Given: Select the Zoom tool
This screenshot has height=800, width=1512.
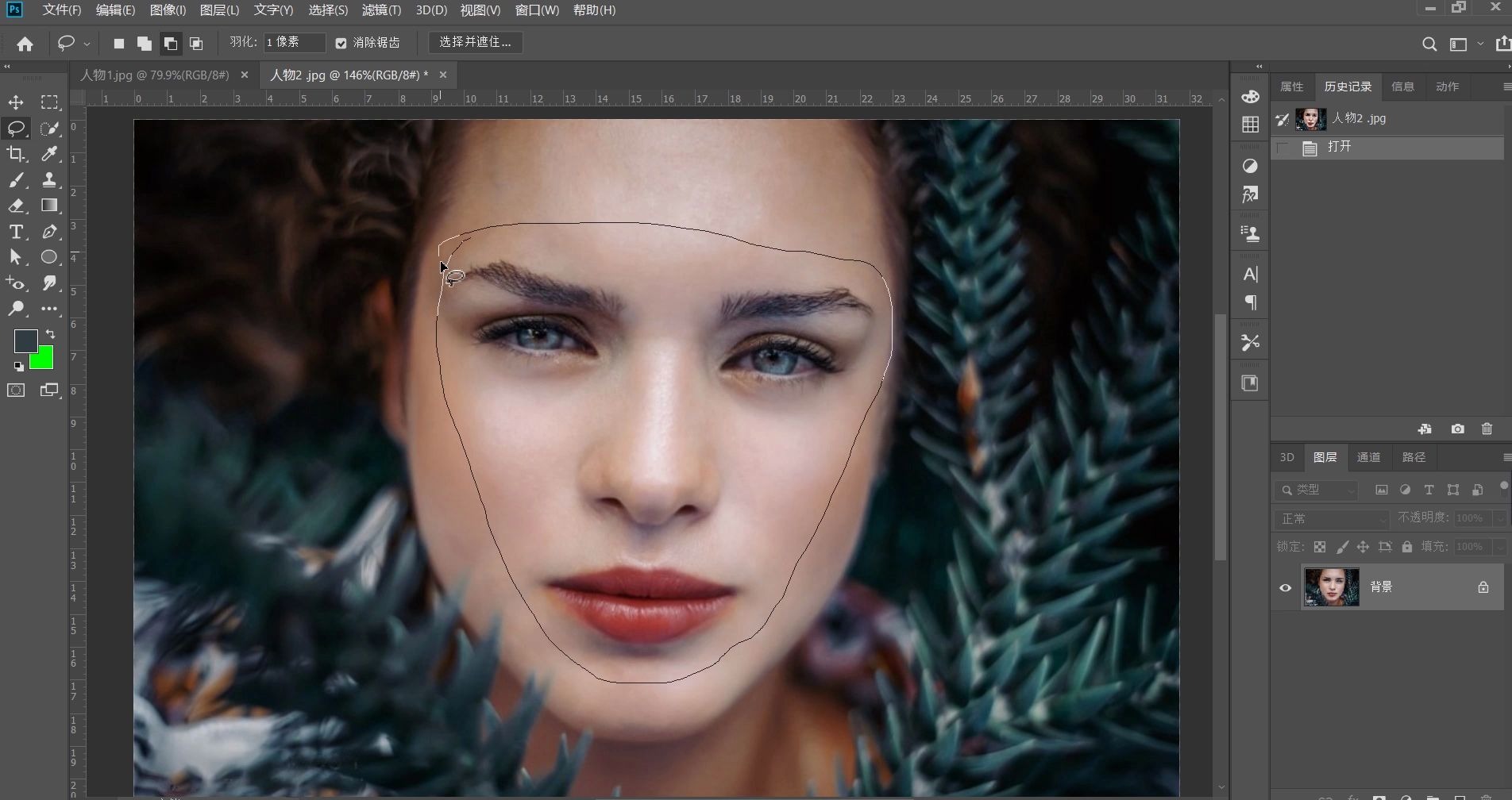Looking at the screenshot, I should 16,309.
